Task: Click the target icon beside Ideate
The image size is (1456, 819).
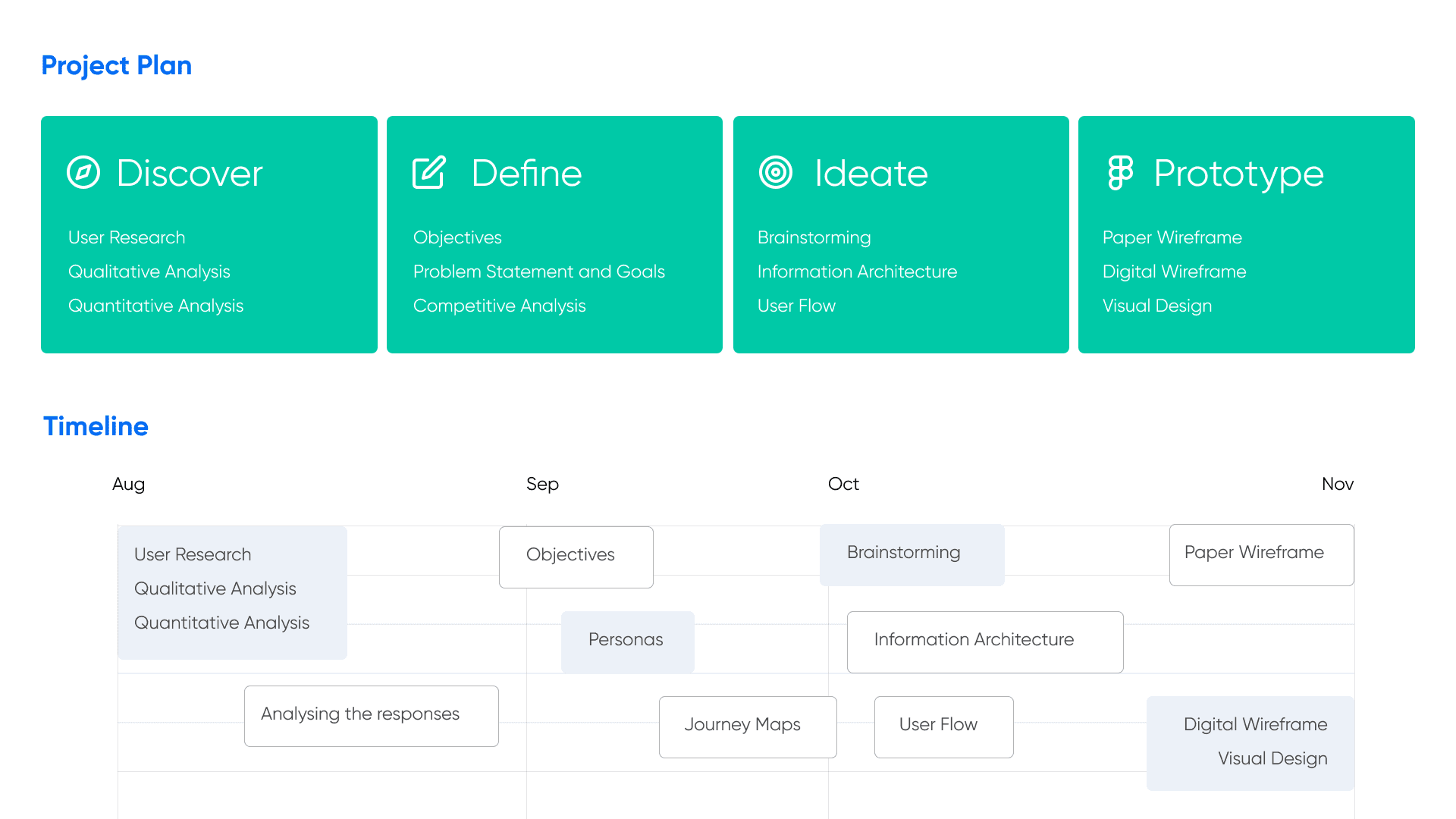Action: click(x=775, y=173)
